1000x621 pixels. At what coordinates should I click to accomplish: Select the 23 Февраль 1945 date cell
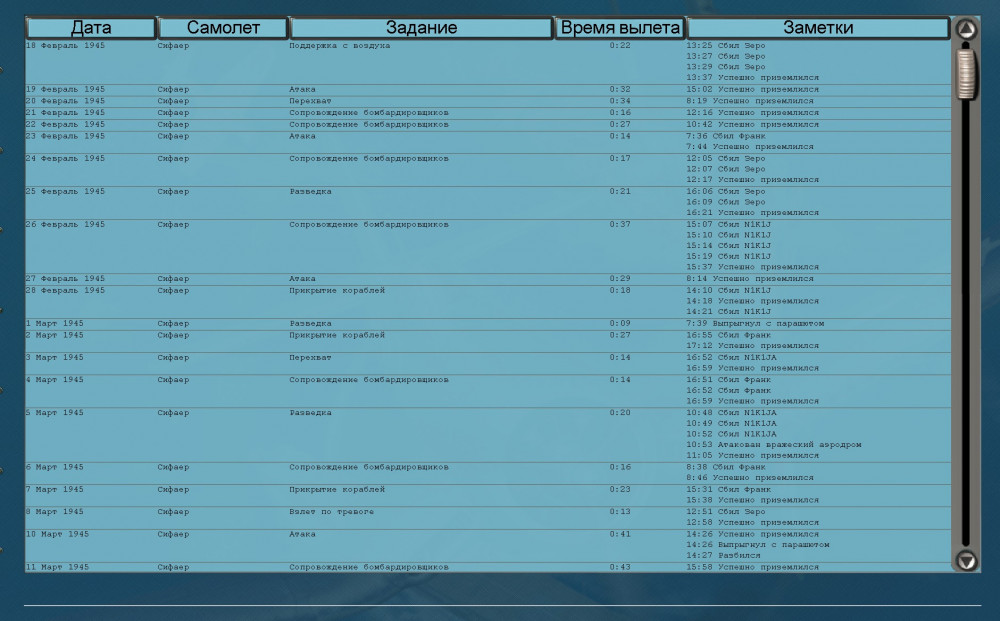coord(65,136)
